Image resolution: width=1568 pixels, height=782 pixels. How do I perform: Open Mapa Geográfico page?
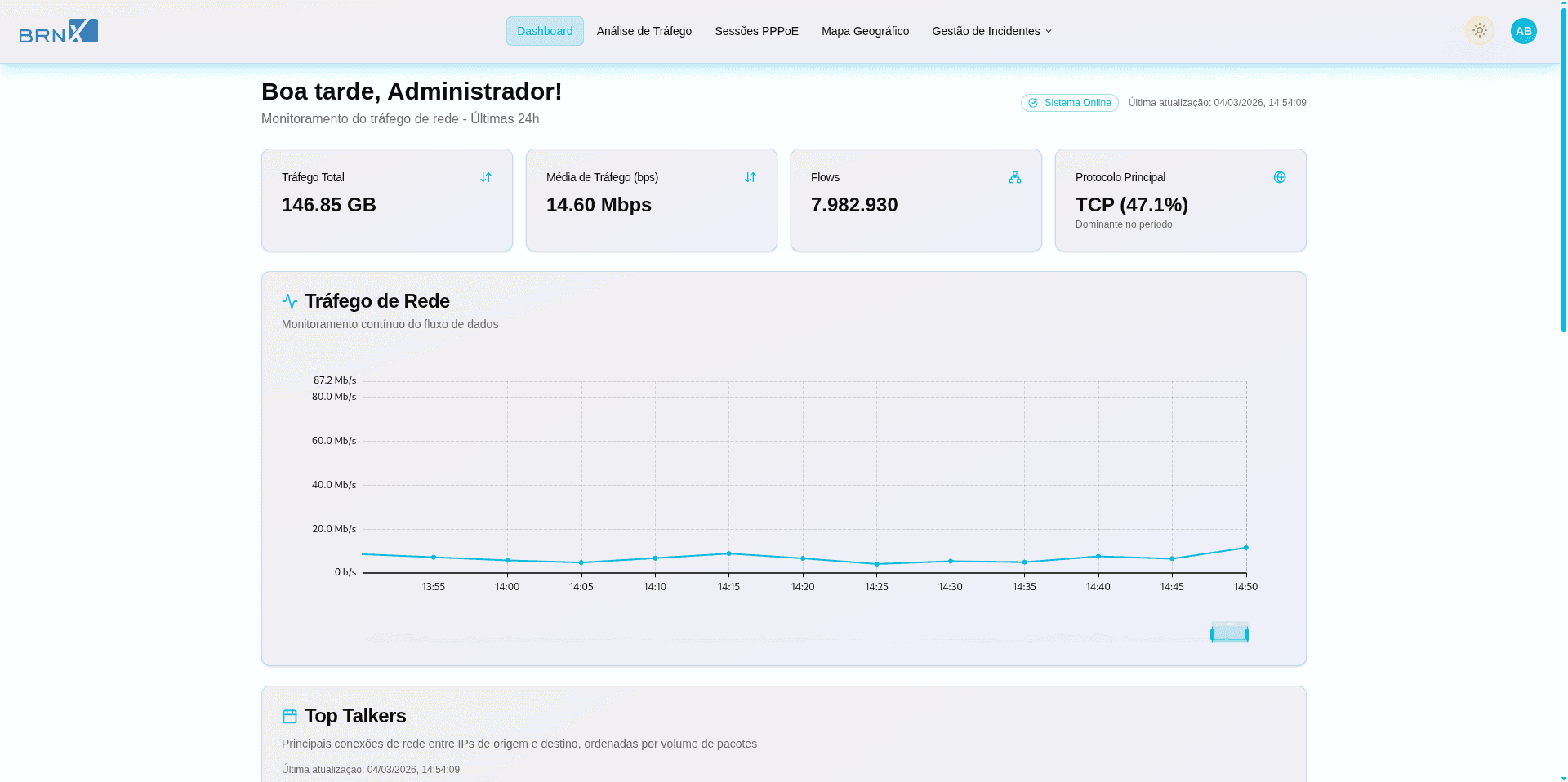[865, 31]
